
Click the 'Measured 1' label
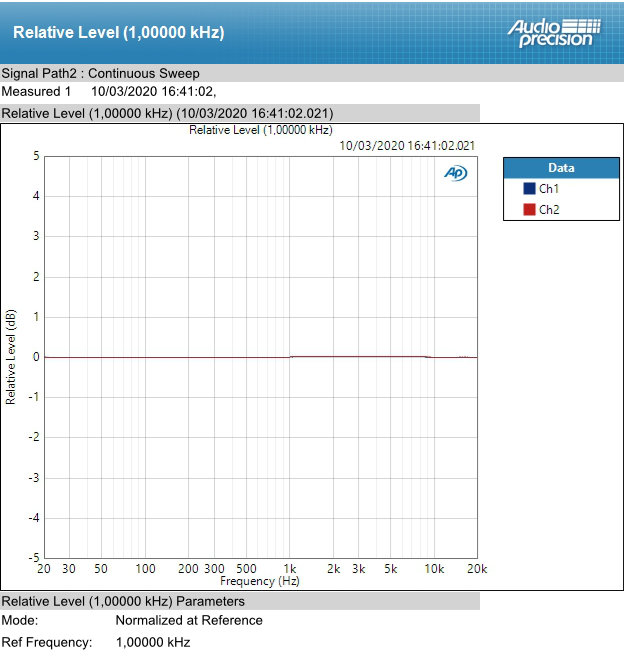click(x=36, y=91)
